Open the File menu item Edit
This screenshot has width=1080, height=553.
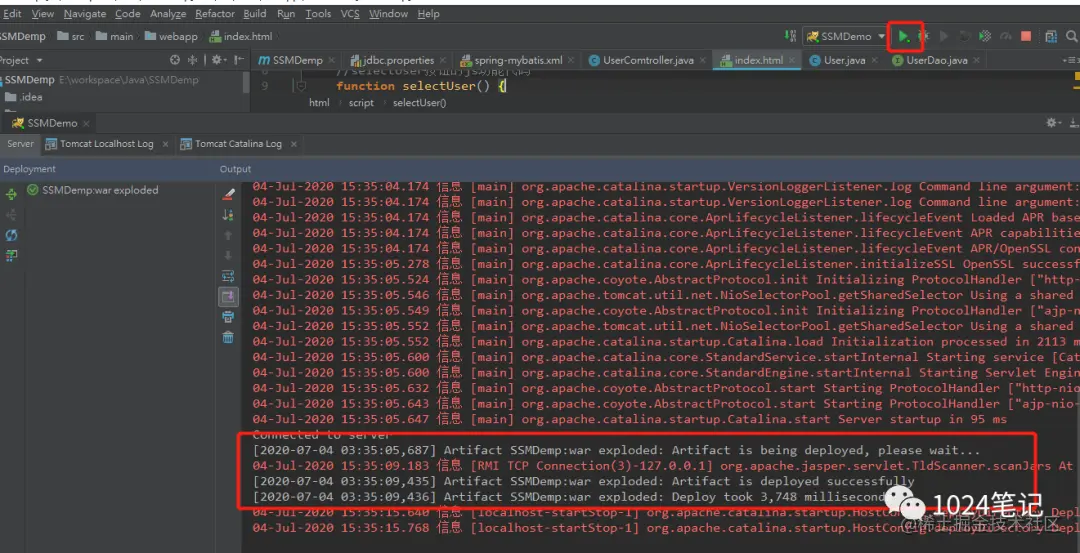click(x=12, y=14)
